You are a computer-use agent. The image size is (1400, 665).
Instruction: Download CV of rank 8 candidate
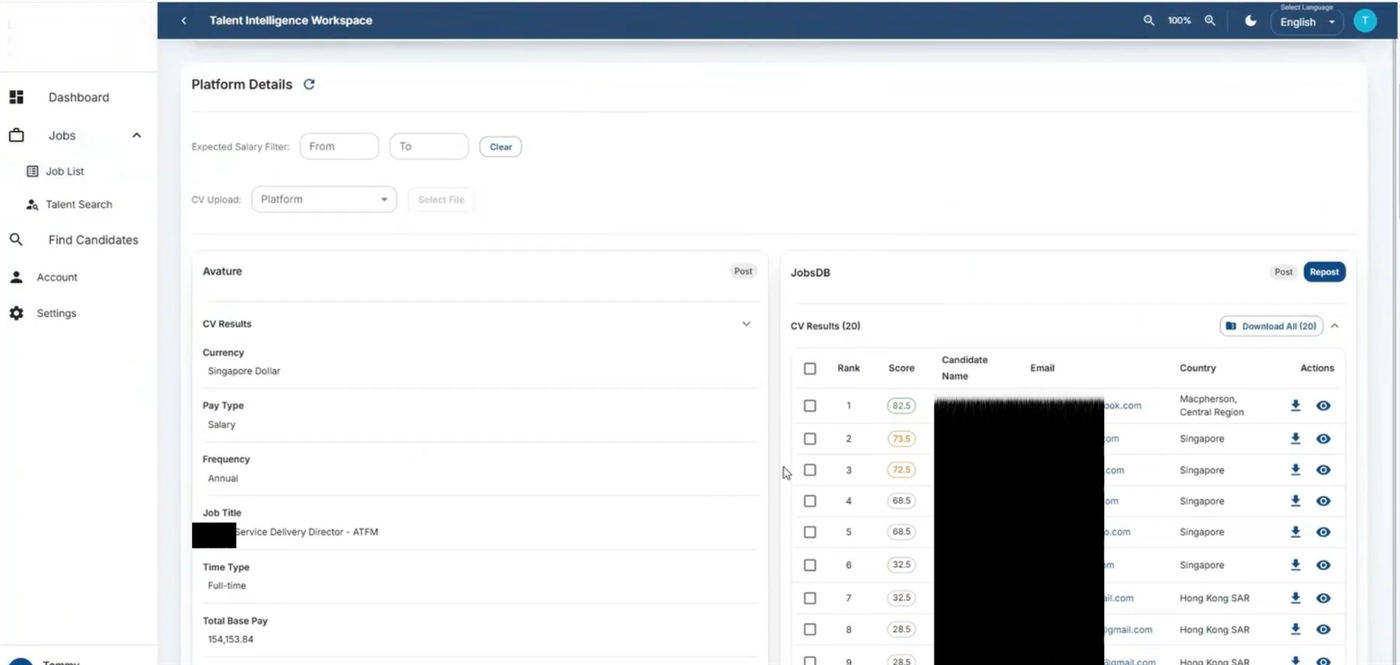click(x=1295, y=630)
